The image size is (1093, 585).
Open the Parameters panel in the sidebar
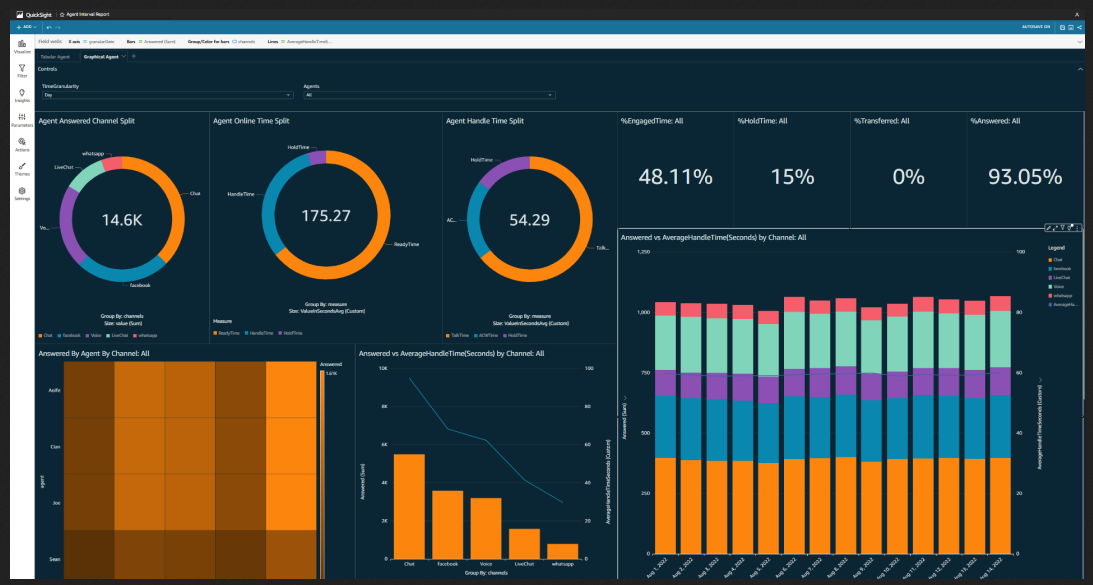22,121
